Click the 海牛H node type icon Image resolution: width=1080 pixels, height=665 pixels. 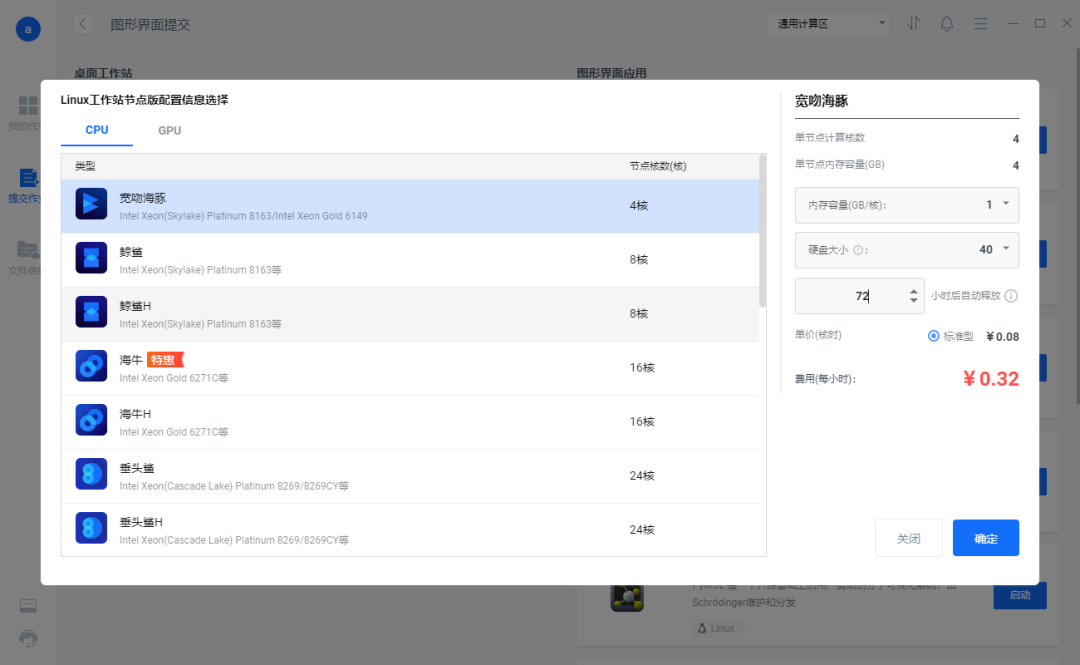coord(91,420)
